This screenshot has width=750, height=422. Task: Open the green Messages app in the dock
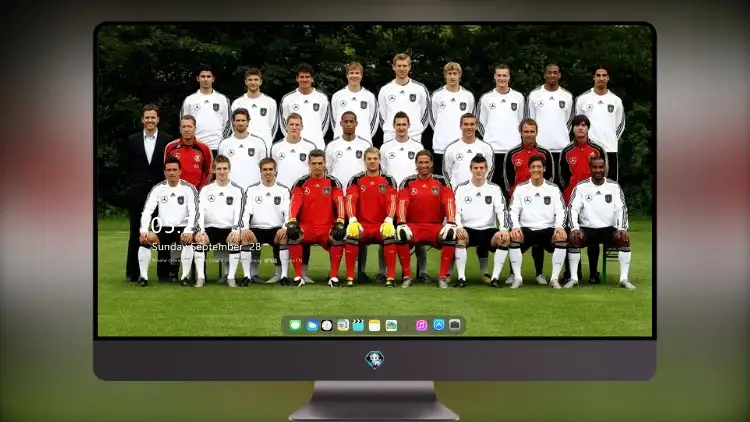pyautogui.click(x=295, y=325)
